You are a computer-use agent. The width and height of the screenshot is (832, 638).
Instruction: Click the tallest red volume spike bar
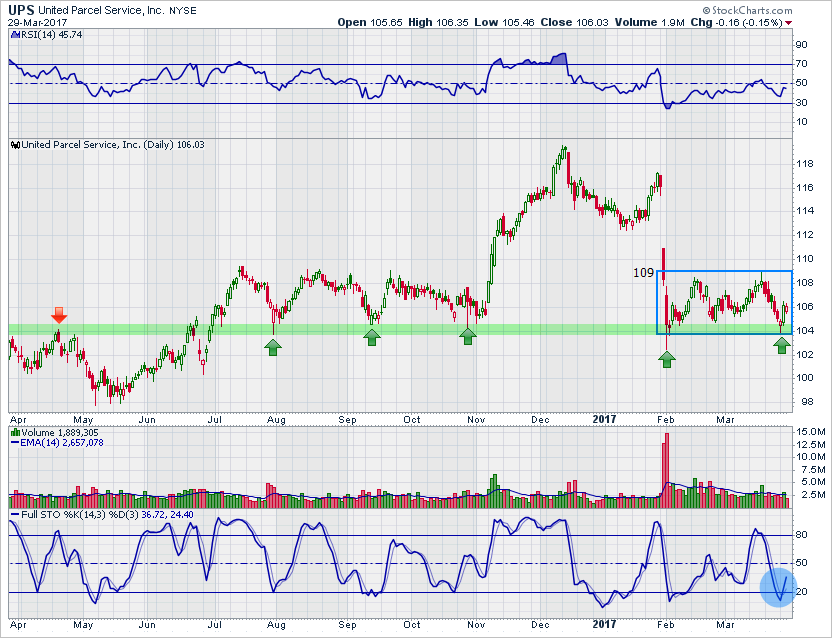point(666,470)
